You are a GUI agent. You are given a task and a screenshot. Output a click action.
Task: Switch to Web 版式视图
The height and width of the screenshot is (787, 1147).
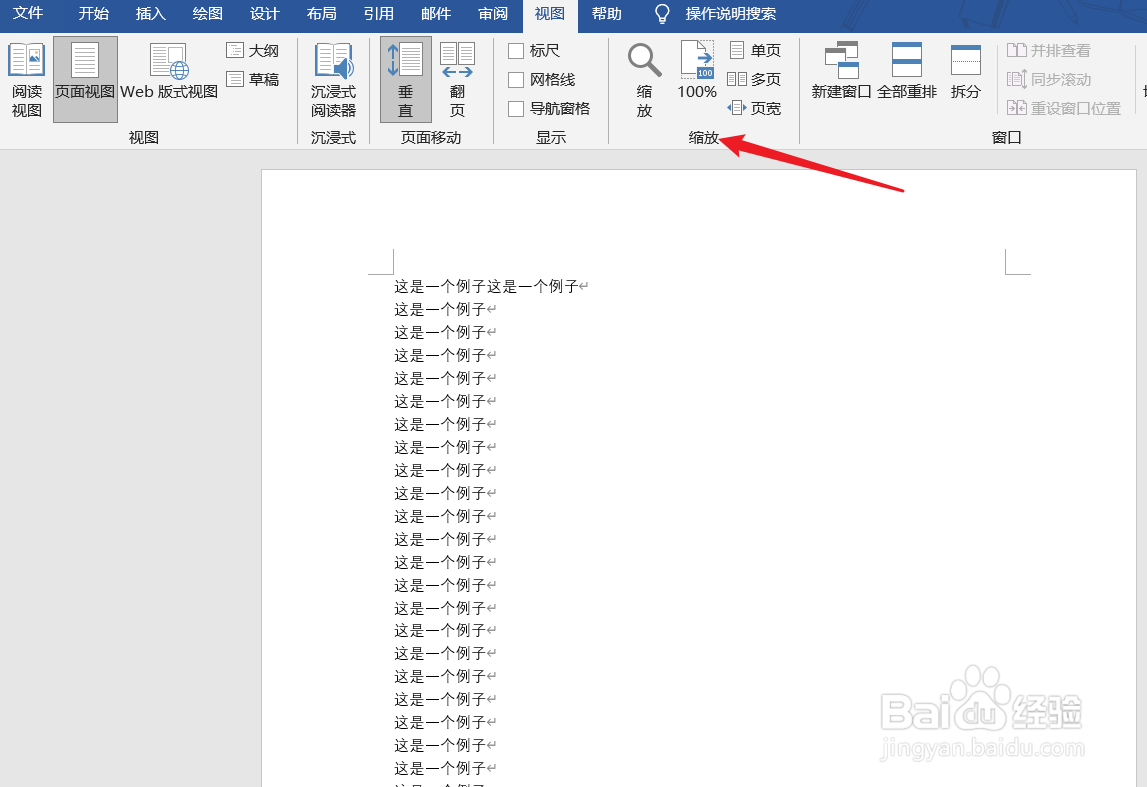pyautogui.click(x=169, y=72)
